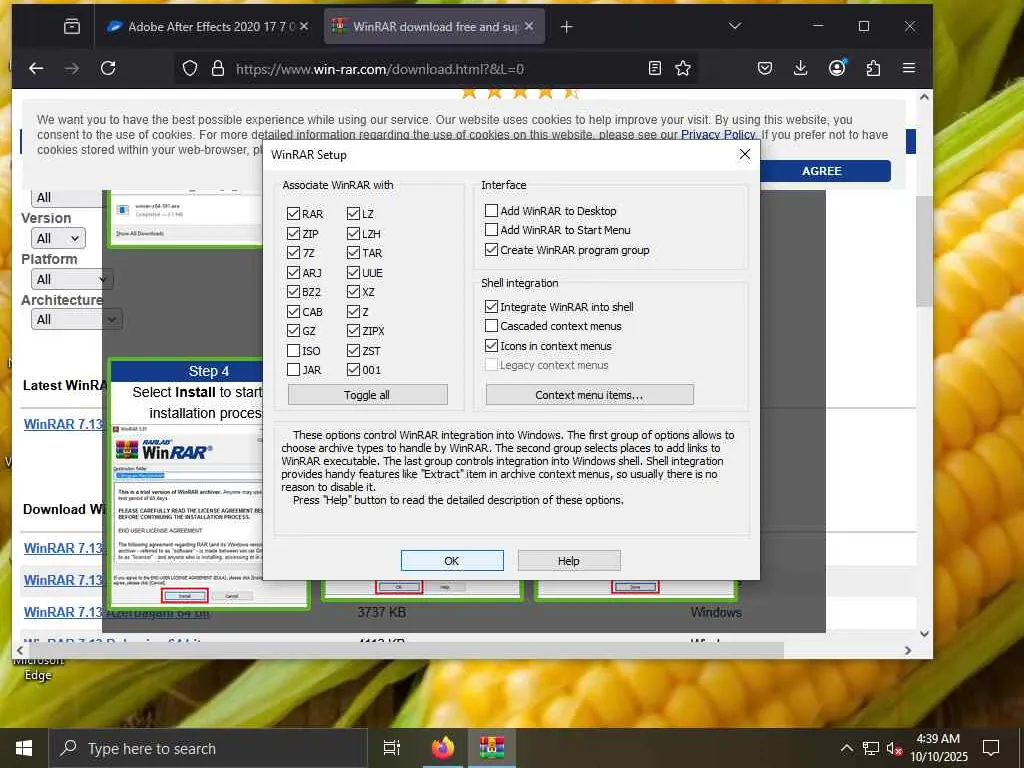Open the Firefox hamburger application menu
The width and height of the screenshot is (1024, 768).
point(908,68)
